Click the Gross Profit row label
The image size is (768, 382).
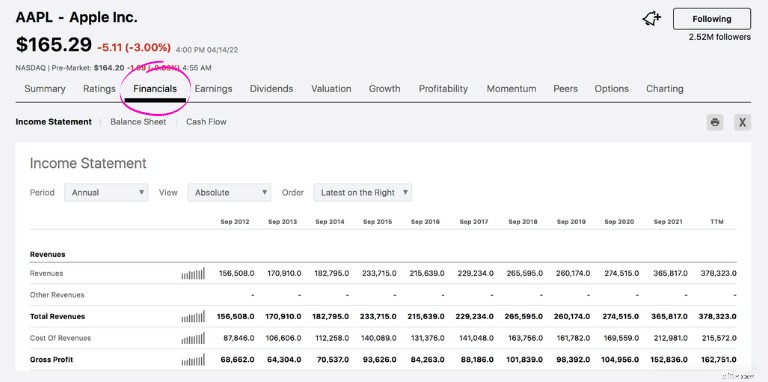(51, 360)
